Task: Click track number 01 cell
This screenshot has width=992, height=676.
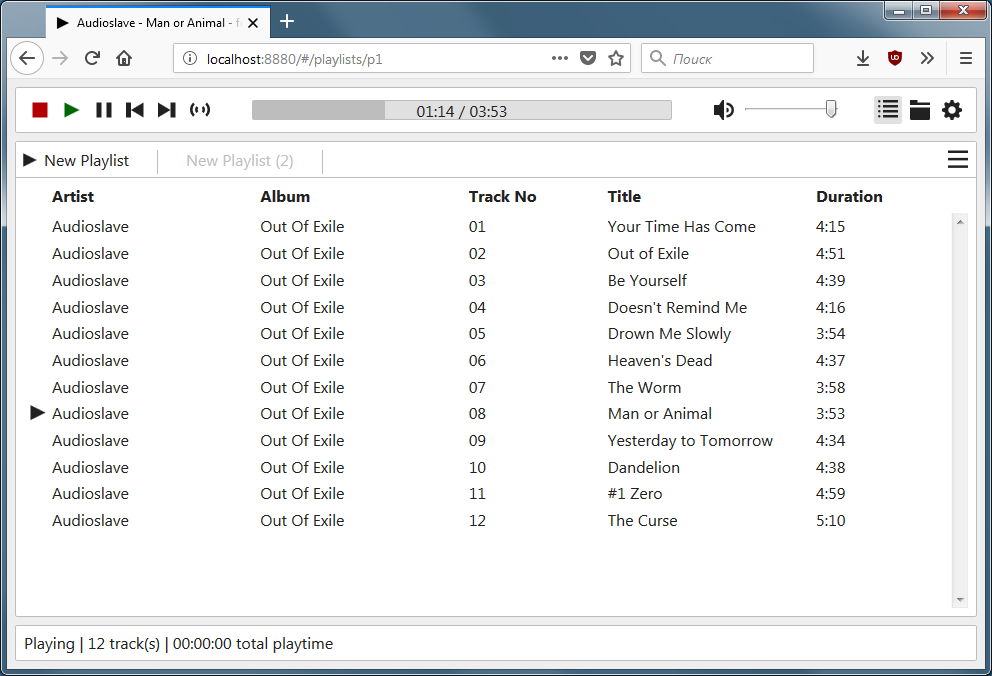Action: (x=477, y=226)
